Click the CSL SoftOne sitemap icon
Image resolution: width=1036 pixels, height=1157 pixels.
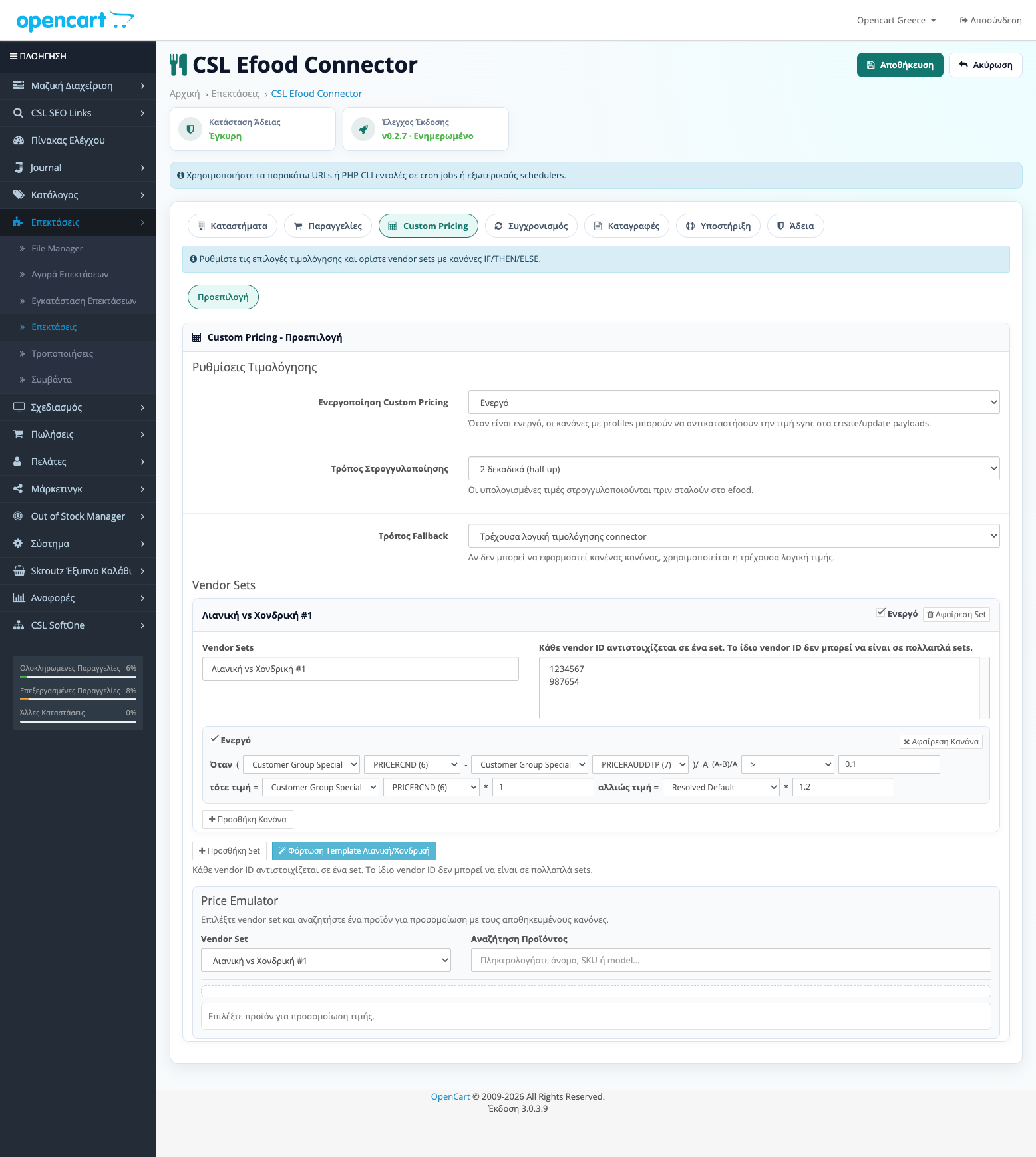pos(19,625)
